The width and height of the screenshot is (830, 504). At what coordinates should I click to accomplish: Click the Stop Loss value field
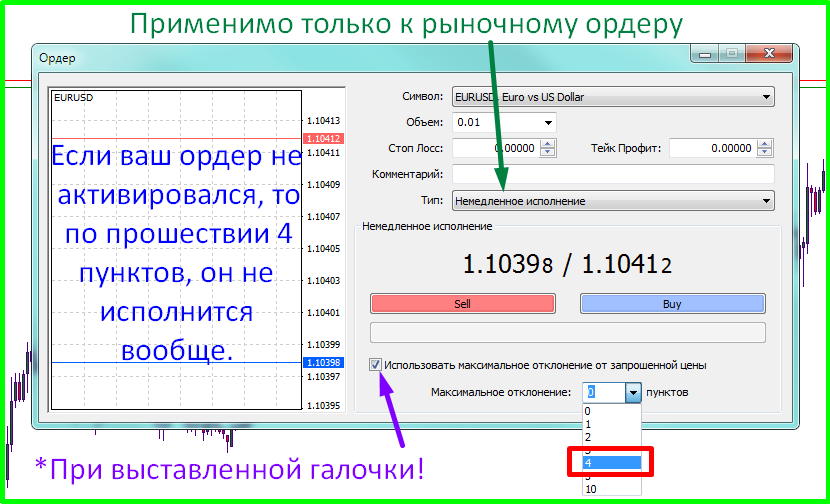(x=495, y=148)
